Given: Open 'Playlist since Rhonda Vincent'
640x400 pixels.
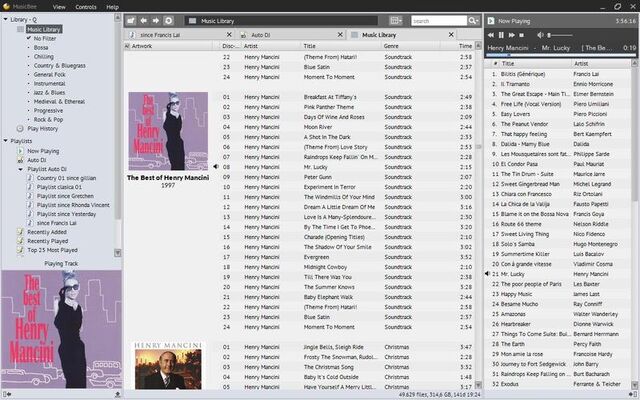Looking at the screenshot, I should [73, 205].
